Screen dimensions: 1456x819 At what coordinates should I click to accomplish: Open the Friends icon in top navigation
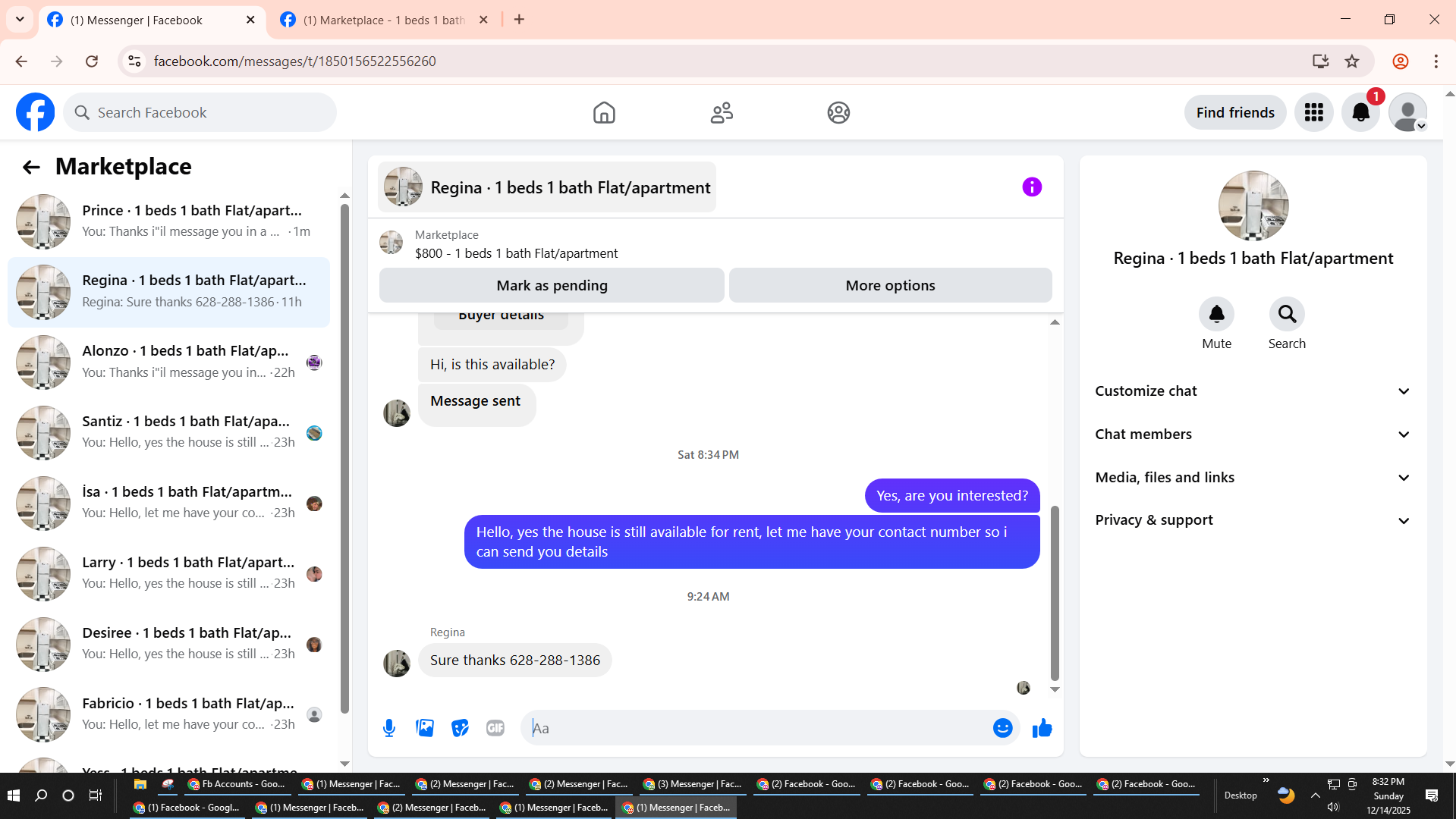tap(722, 112)
